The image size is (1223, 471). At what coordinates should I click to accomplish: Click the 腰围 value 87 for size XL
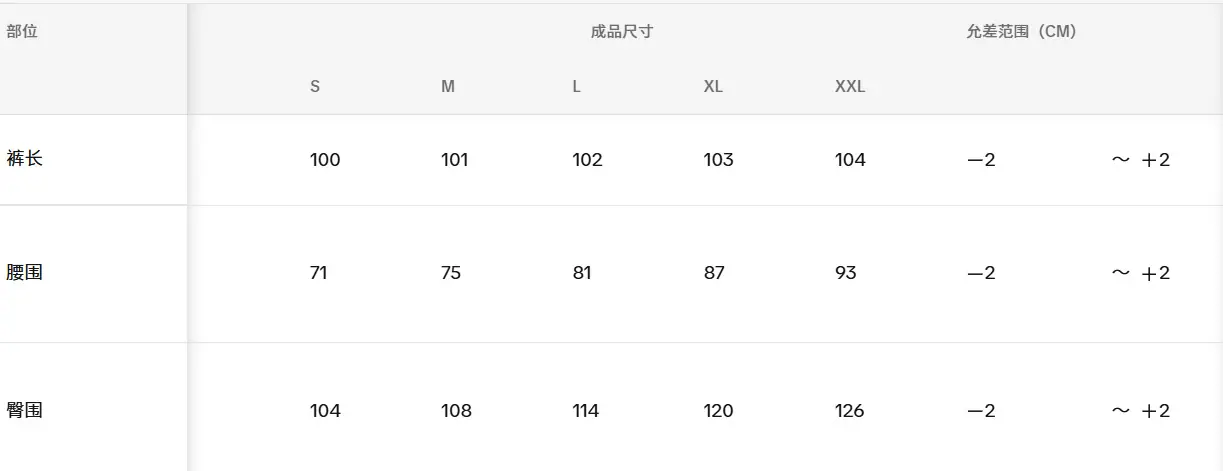714,273
